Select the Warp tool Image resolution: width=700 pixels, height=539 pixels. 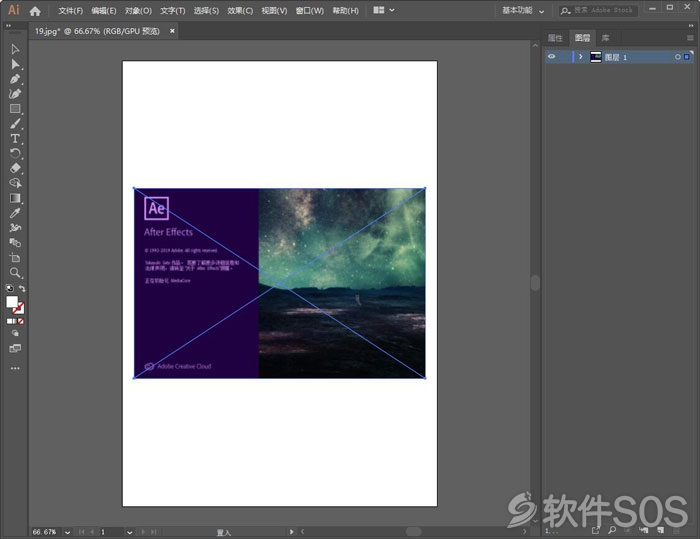point(15,228)
